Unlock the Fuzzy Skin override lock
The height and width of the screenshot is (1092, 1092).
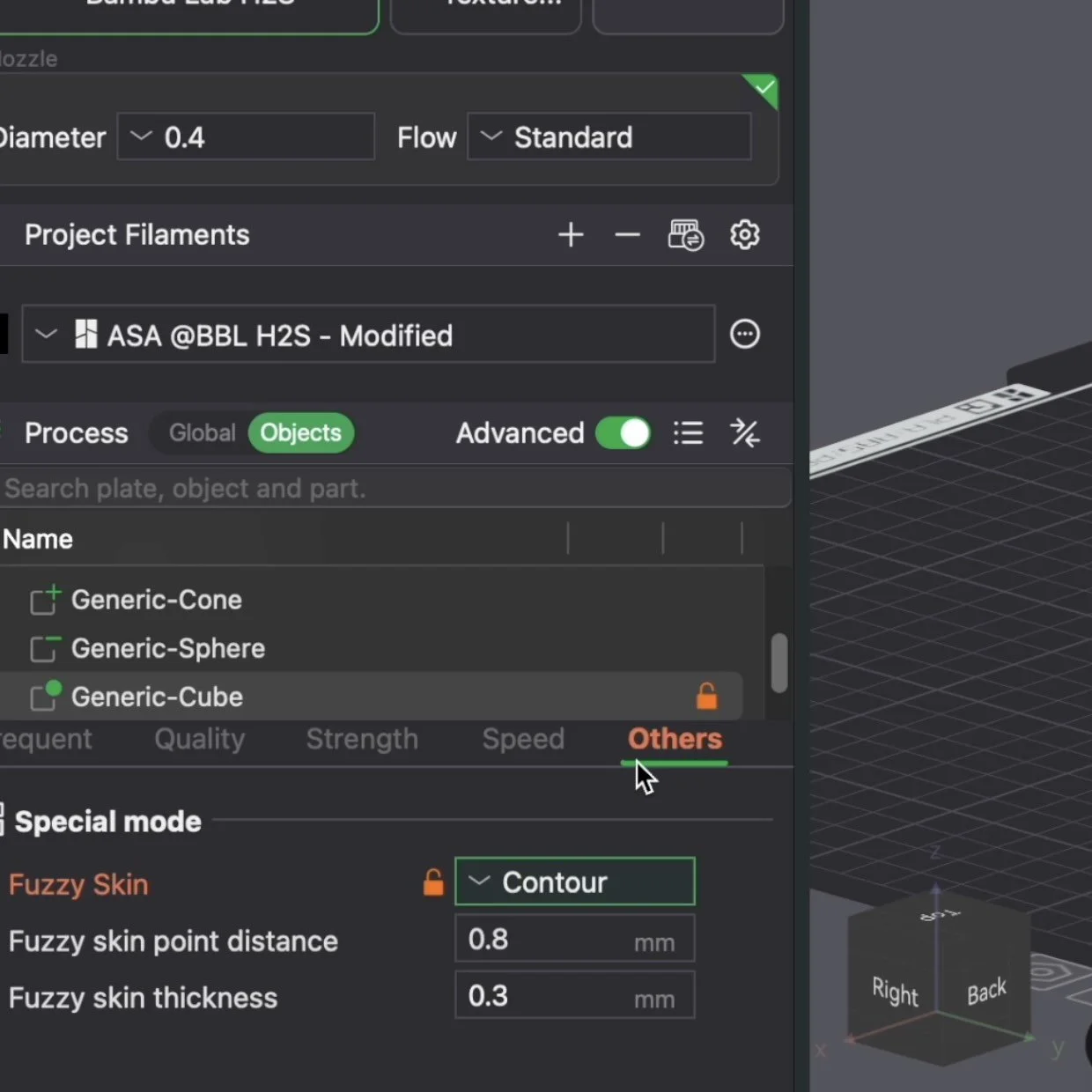(x=433, y=882)
